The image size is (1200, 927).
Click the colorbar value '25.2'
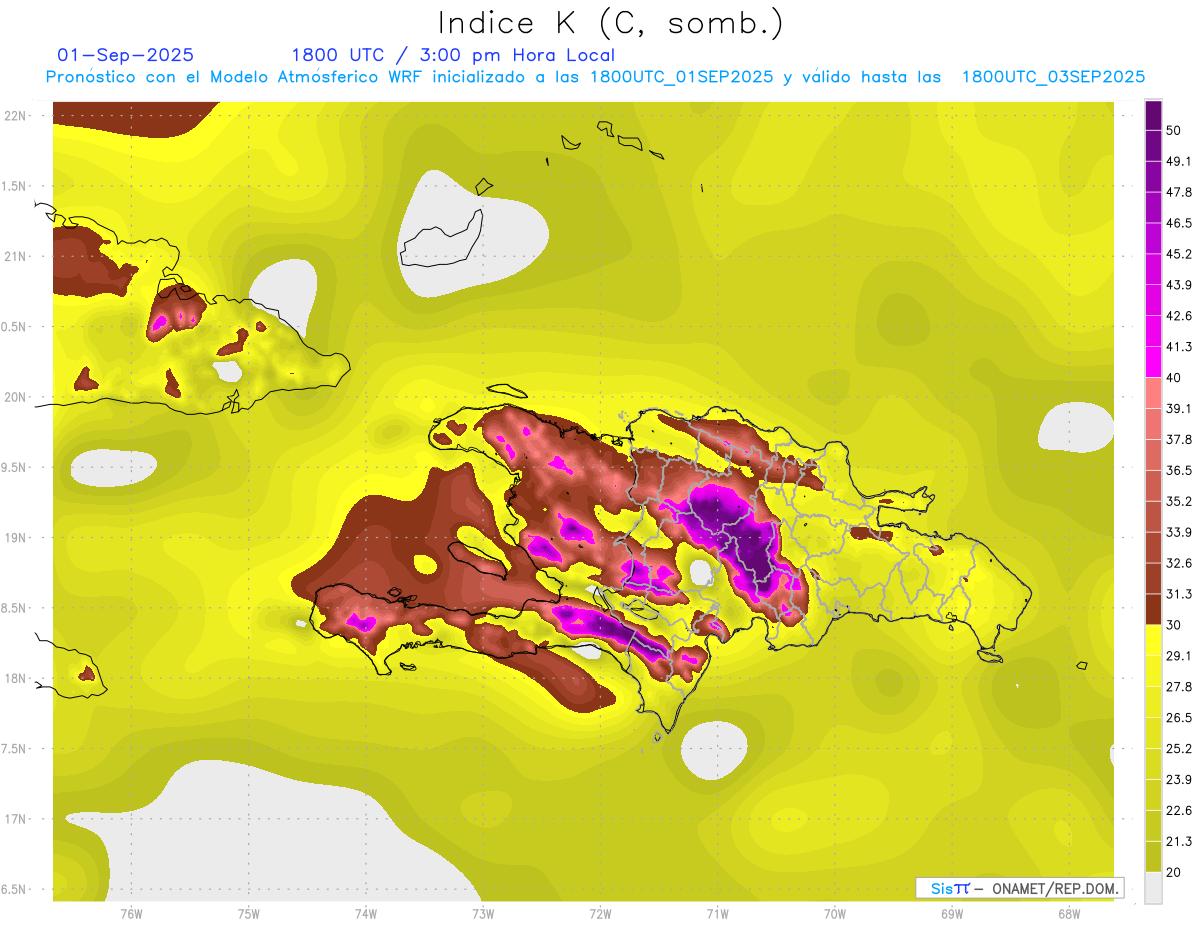tap(1179, 748)
